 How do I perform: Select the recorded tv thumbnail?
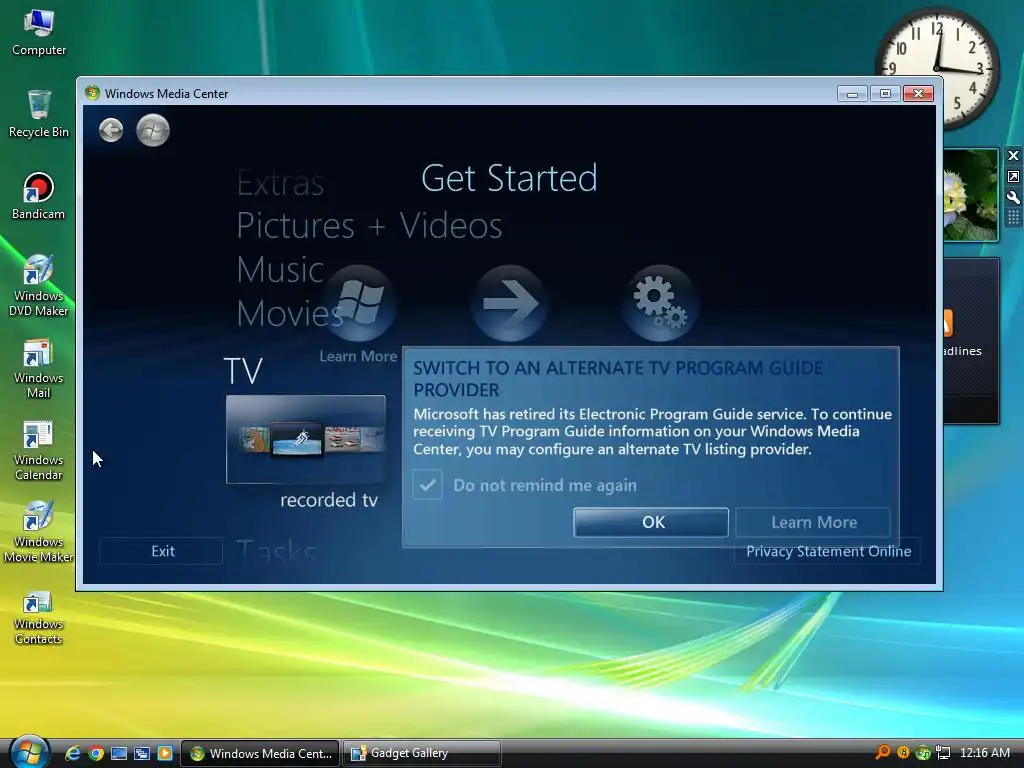point(306,439)
